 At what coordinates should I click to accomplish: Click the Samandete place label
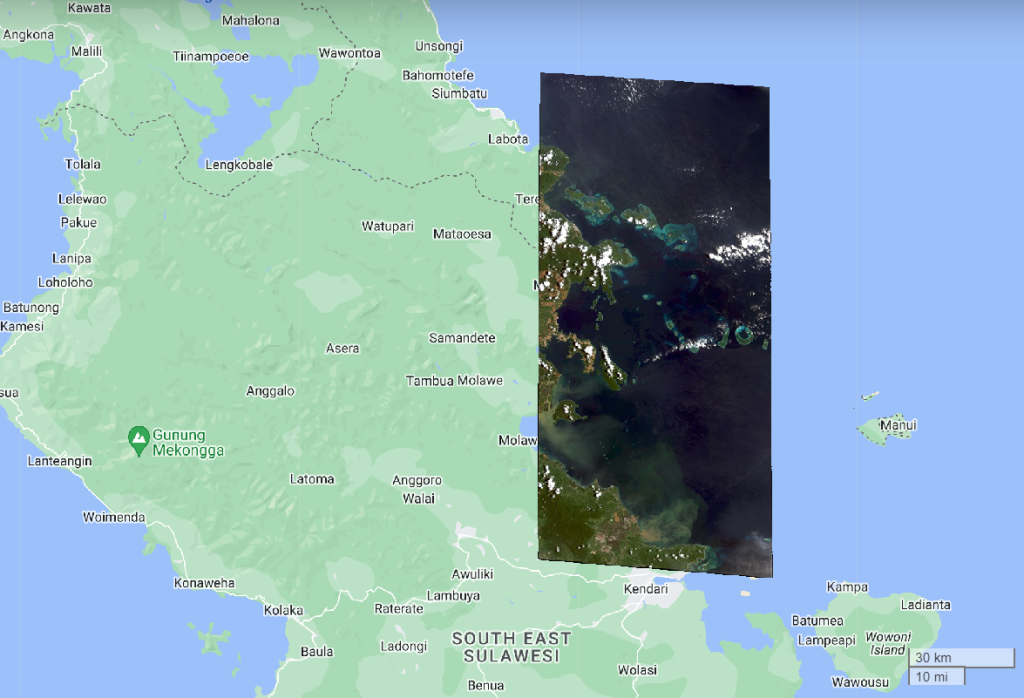[x=462, y=338]
